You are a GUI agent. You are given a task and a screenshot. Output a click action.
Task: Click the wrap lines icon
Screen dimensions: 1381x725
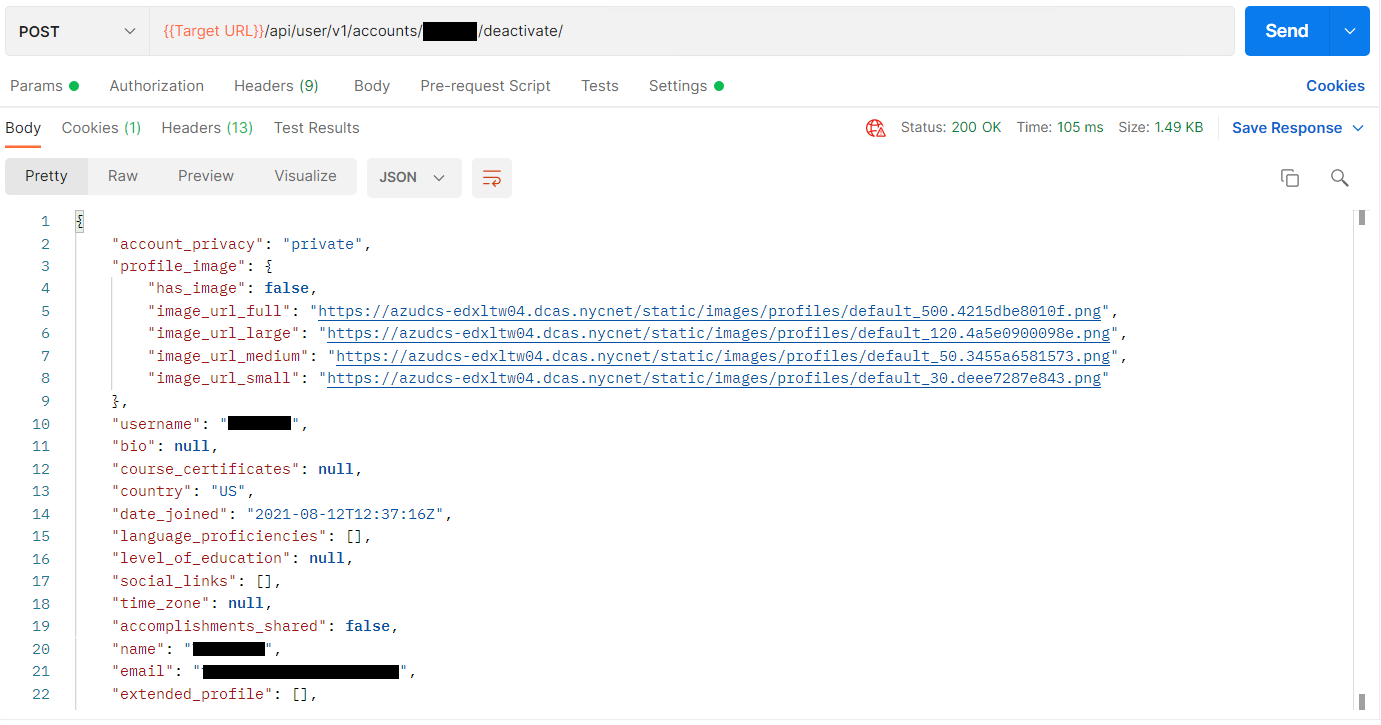(x=492, y=178)
